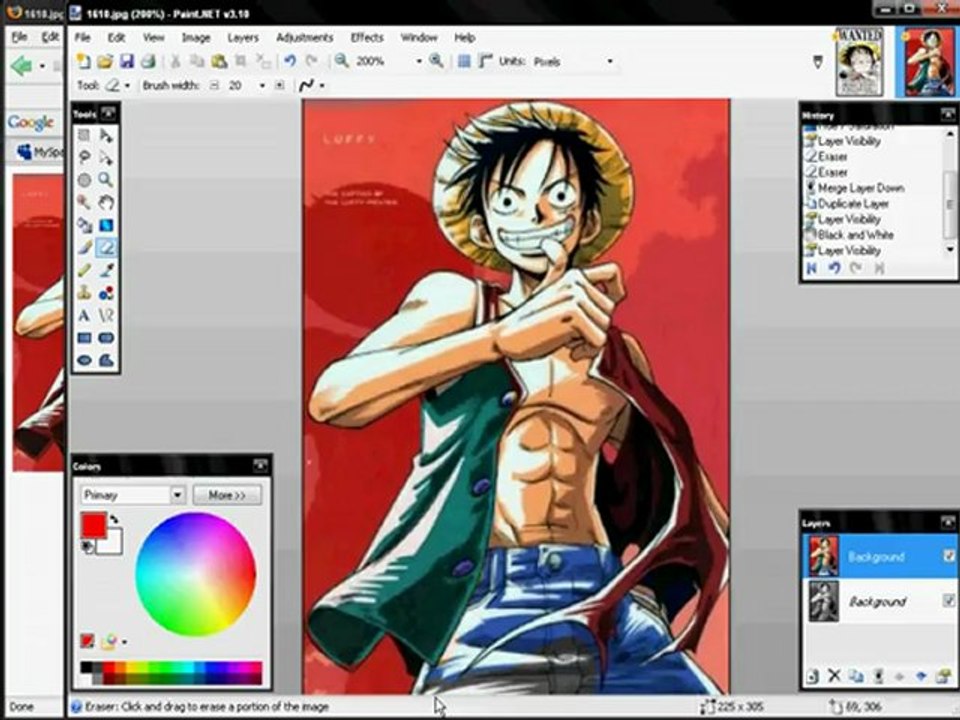This screenshot has width=960, height=720.
Task: Toggle the rulers button
Action: [486, 61]
